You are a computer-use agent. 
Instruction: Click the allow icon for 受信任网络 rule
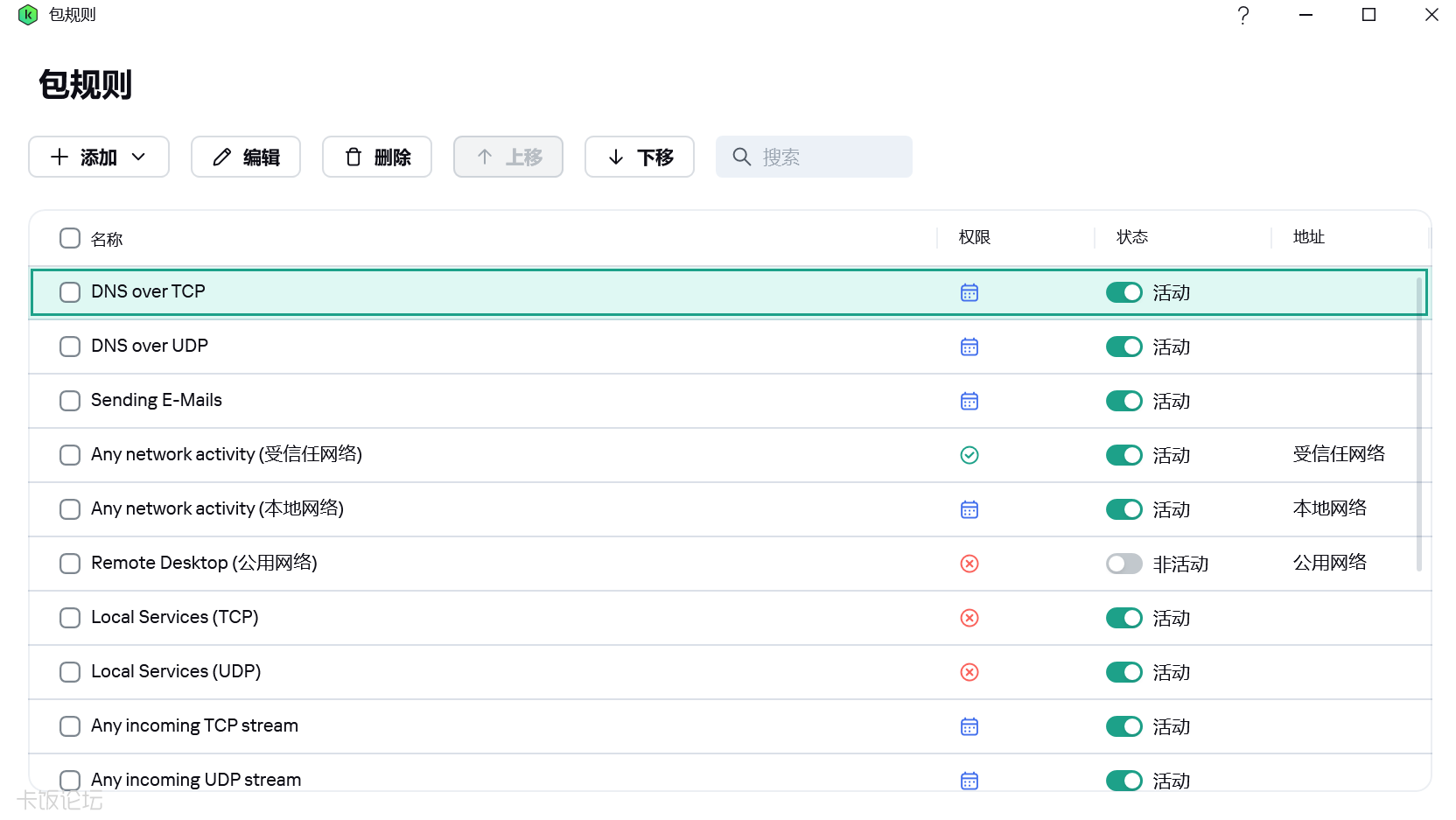(969, 455)
